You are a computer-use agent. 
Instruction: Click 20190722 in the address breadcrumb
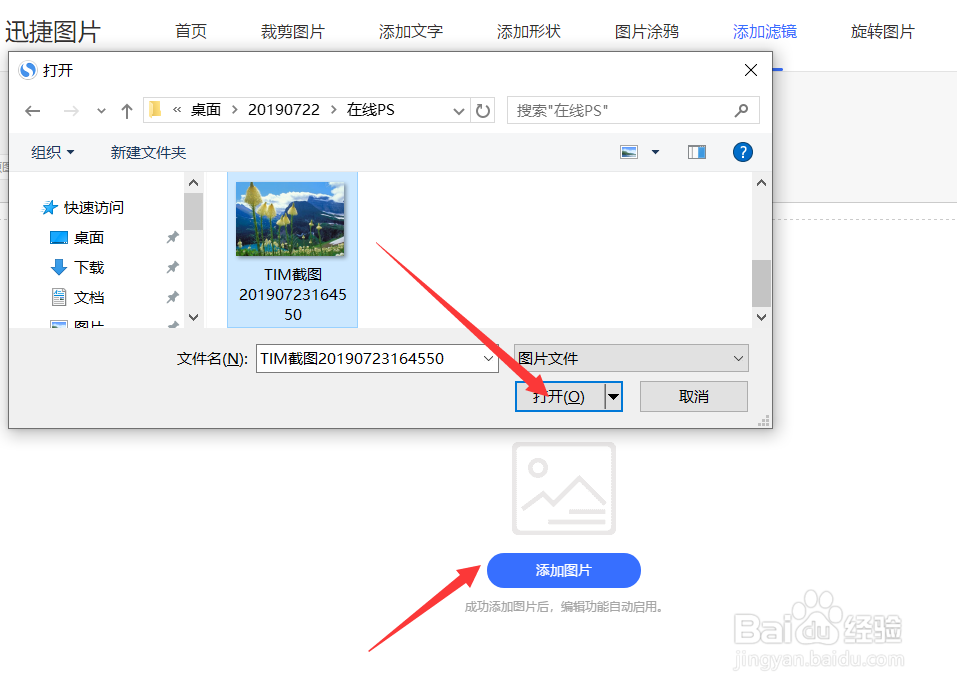point(284,110)
